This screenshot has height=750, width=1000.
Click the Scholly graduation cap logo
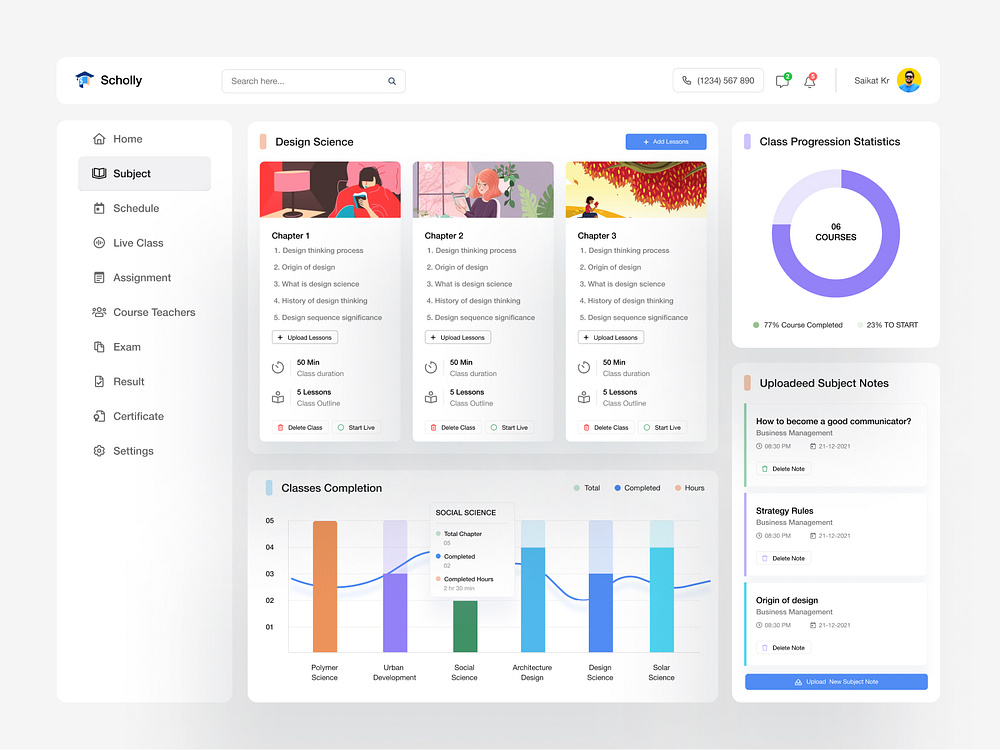(85, 79)
